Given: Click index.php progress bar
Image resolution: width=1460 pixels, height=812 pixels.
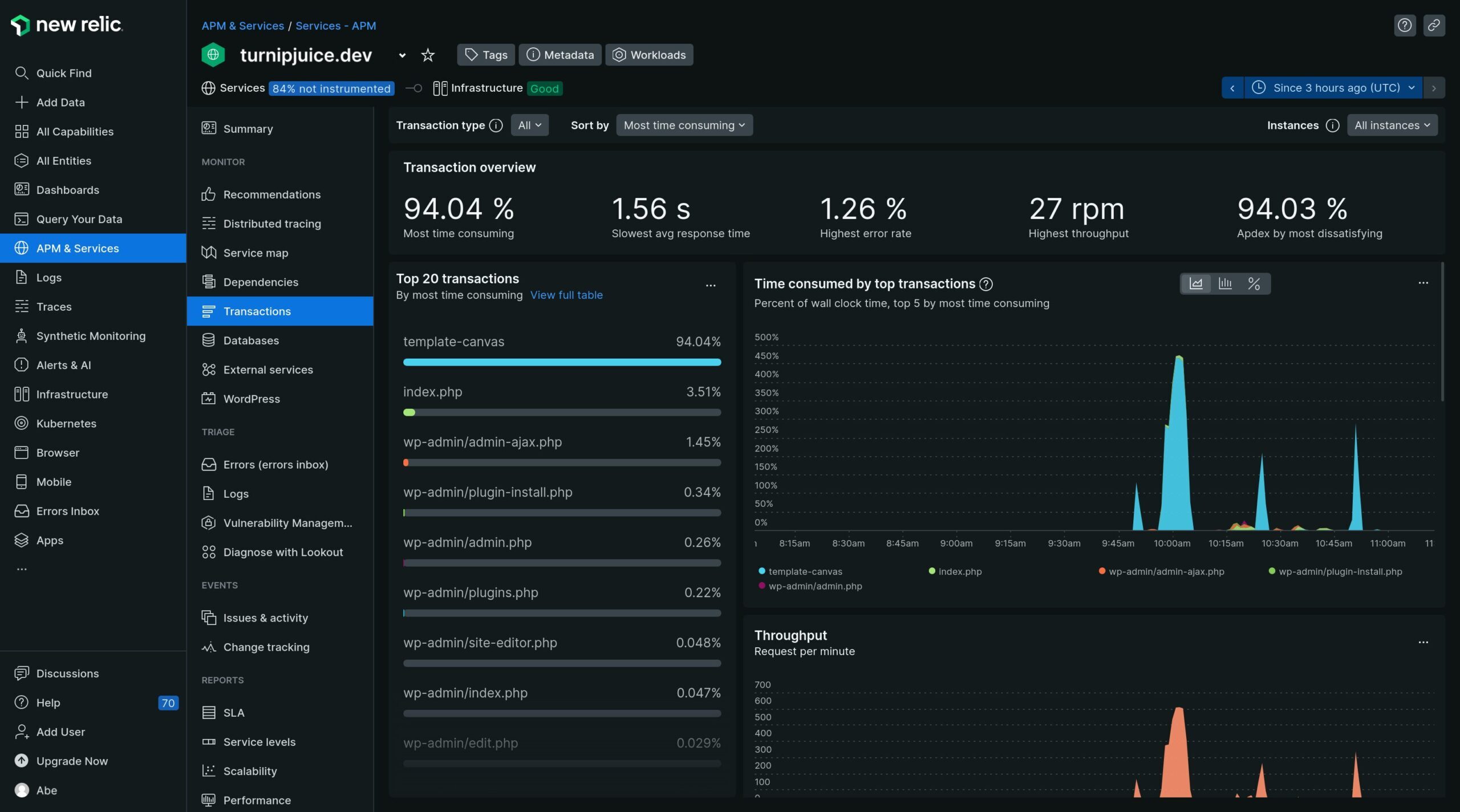Looking at the screenshot, I should point(562,412).
